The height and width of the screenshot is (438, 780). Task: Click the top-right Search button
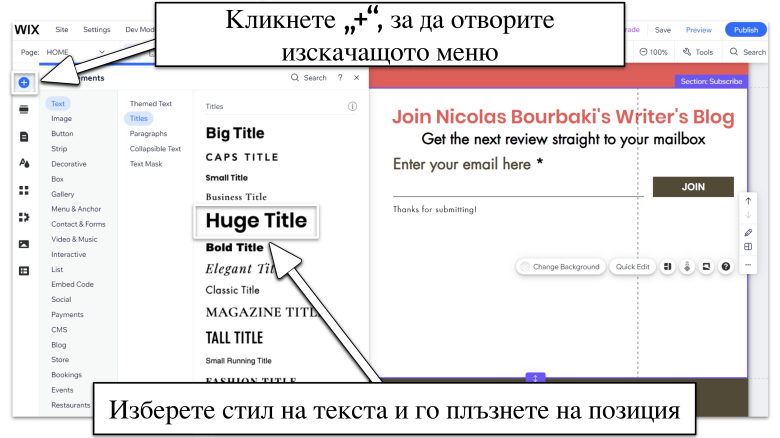point(748,52)
